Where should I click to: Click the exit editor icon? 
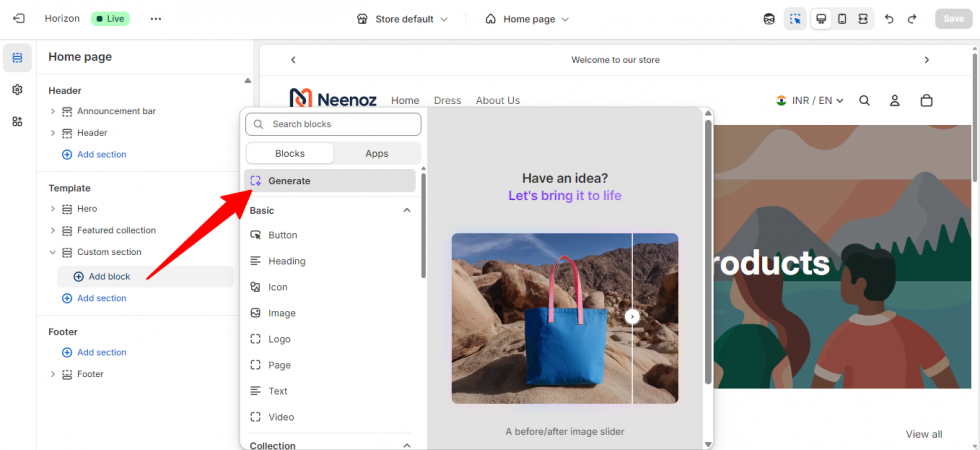pos(19,19)
